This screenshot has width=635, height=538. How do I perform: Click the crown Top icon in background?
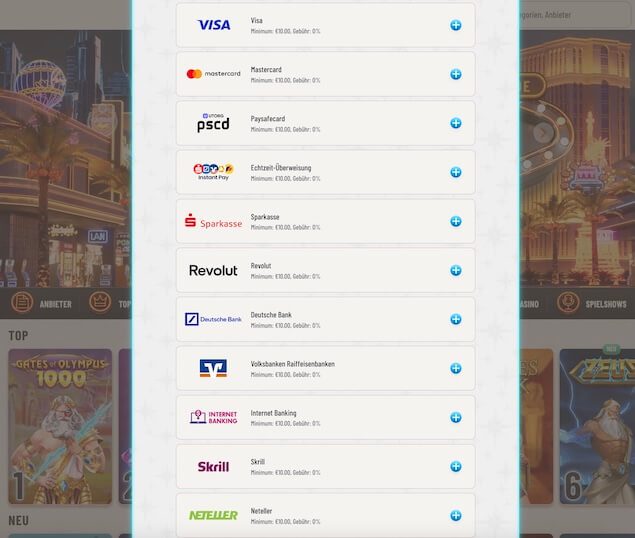coord(100,302)
